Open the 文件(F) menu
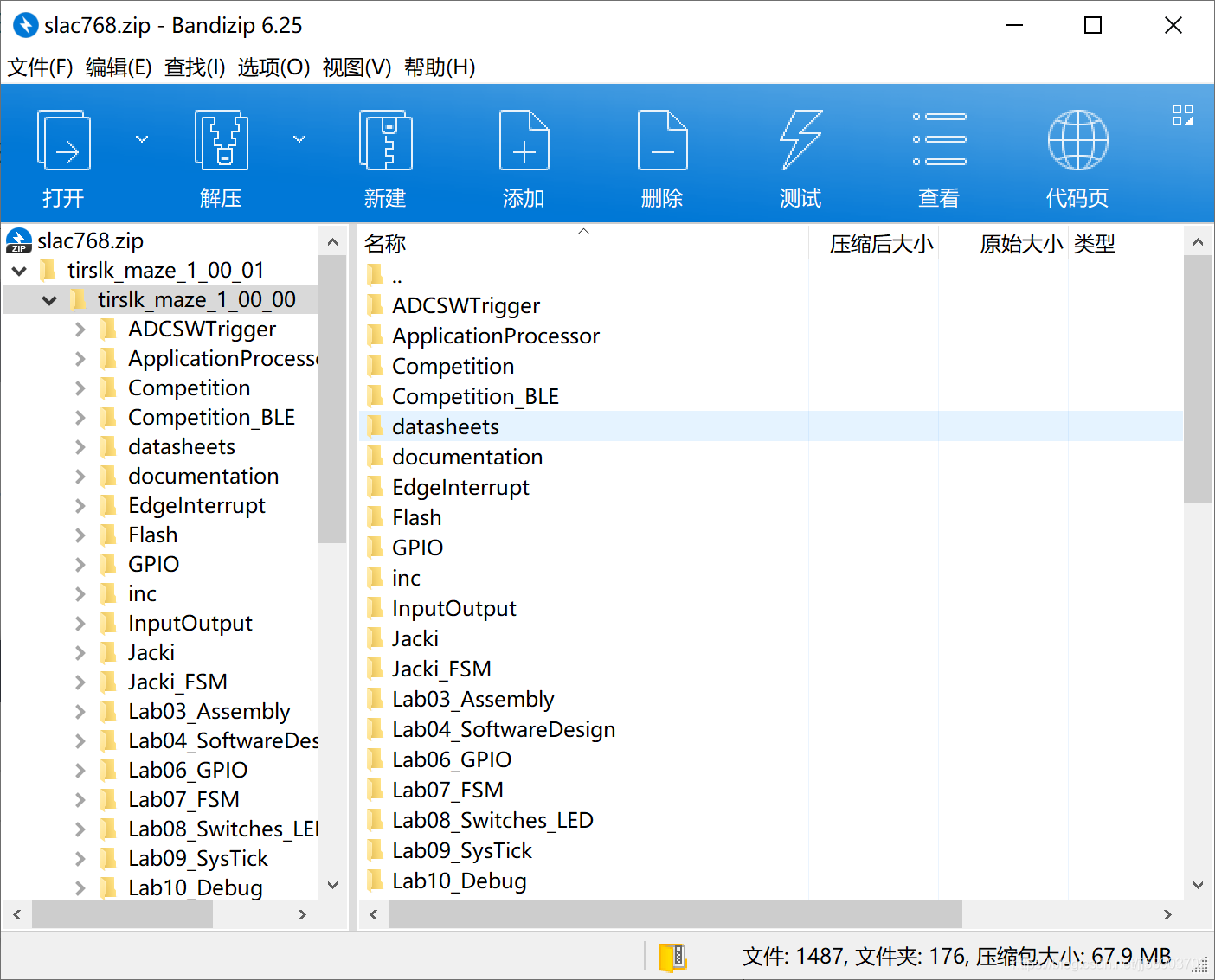Viewport: 1215px width, 980px height. pos(40,67)
